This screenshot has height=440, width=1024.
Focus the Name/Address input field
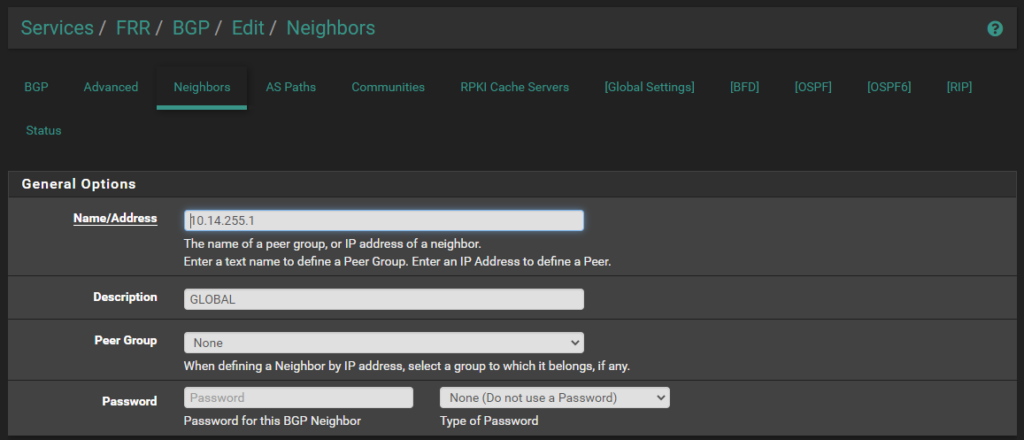384,221
